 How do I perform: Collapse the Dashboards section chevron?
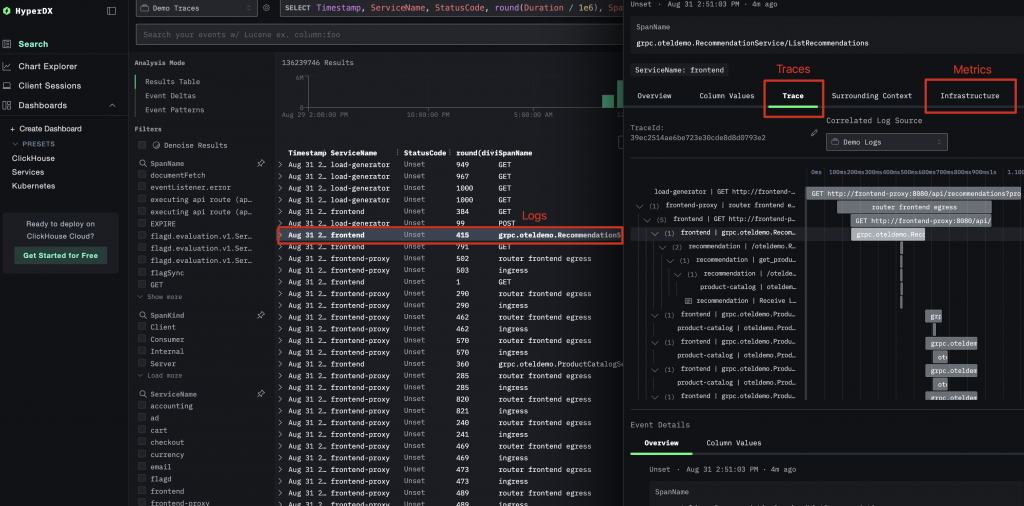click(112, 106)
